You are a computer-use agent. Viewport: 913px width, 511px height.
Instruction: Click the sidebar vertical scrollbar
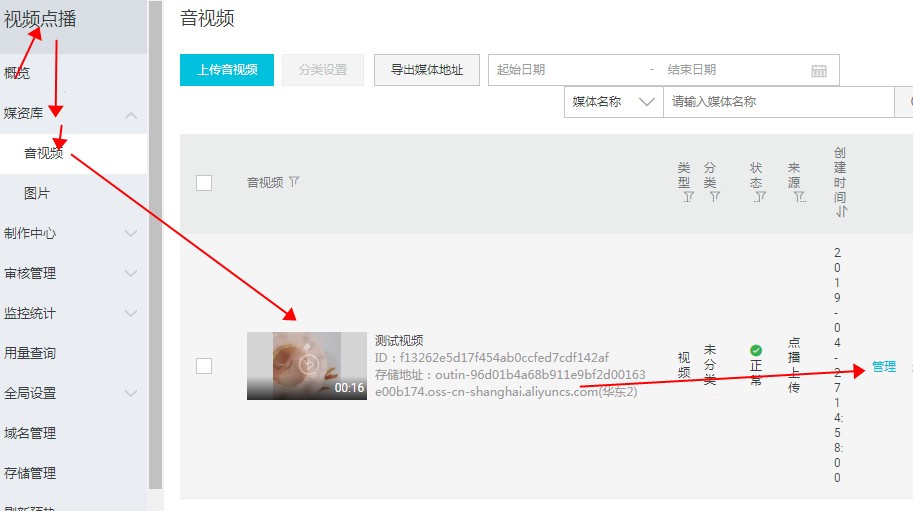click(155, 250)
